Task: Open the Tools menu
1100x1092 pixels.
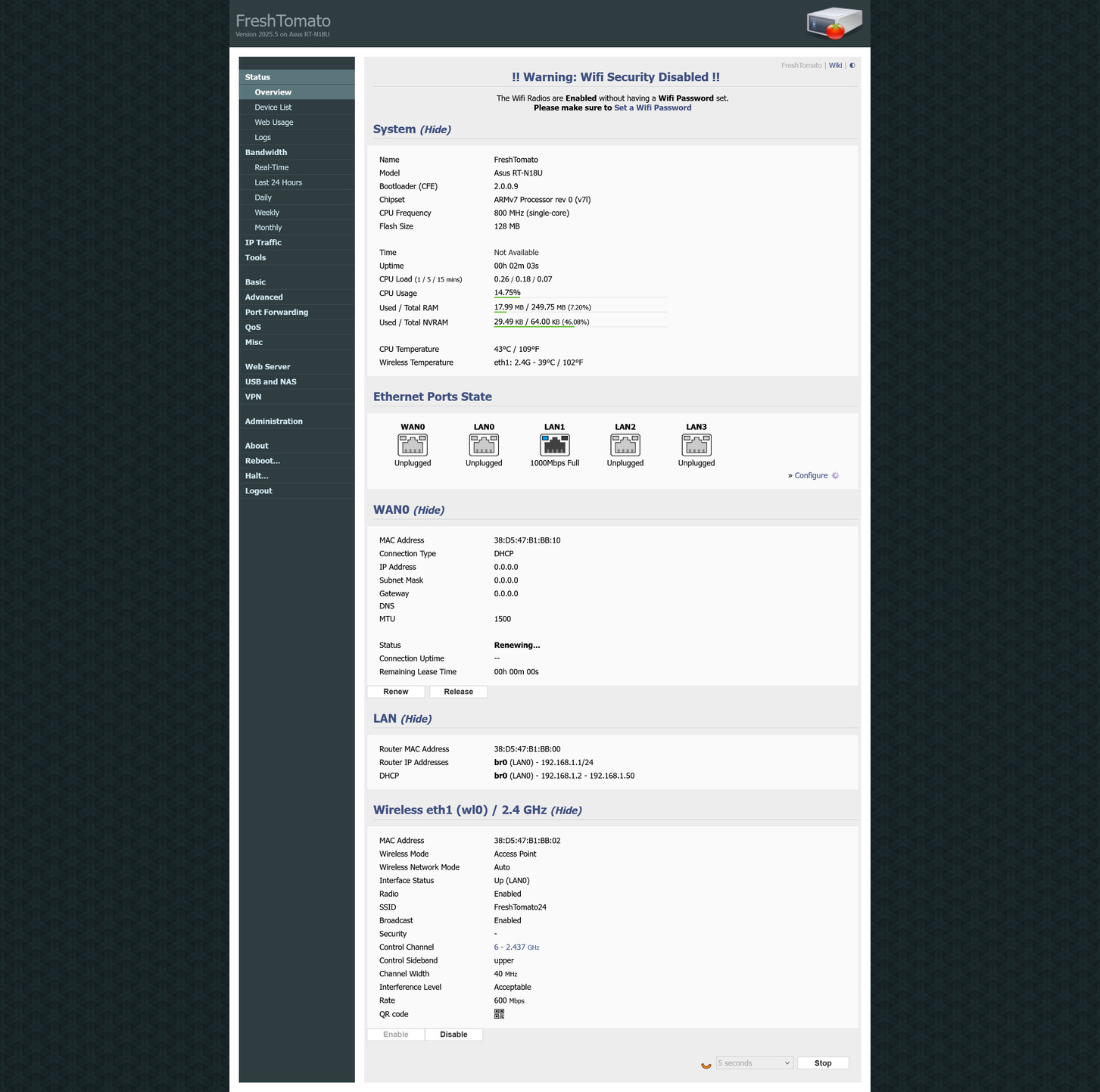Action: coord(297,258)
